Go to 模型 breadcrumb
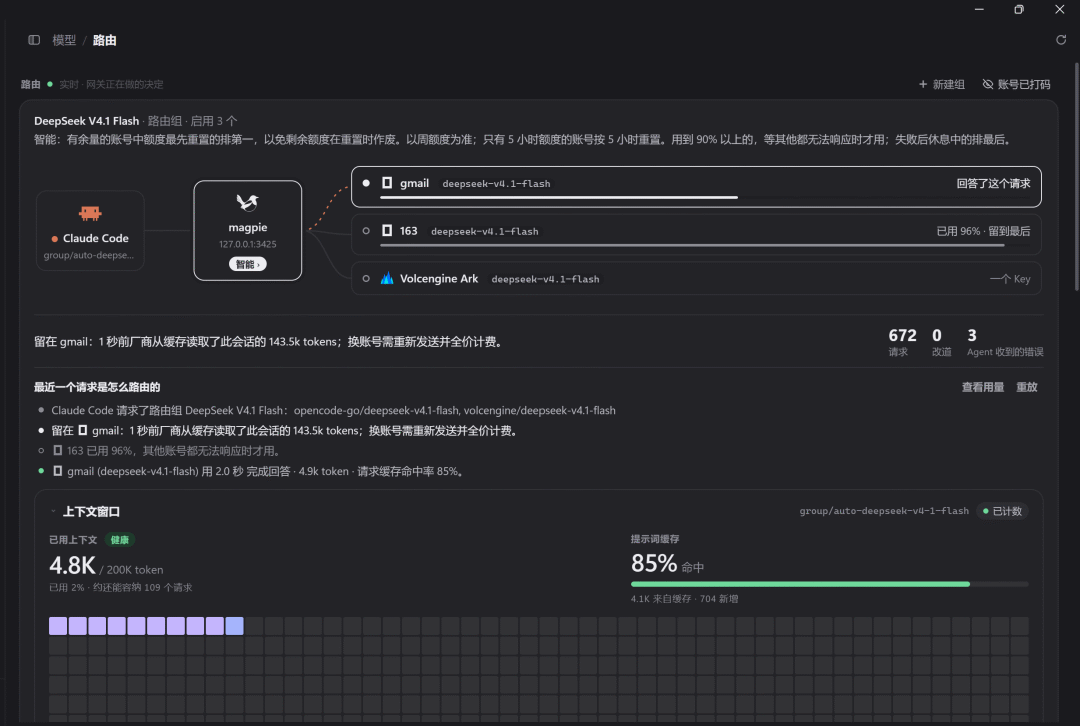1080x726 pixels. (x=64, y=40)
